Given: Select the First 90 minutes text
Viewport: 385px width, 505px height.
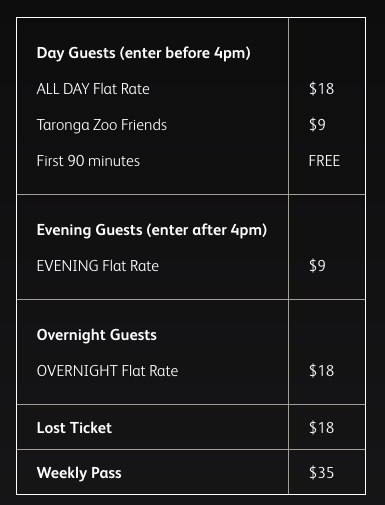Looking at the screenshot, I should click(x=88, y=161).
